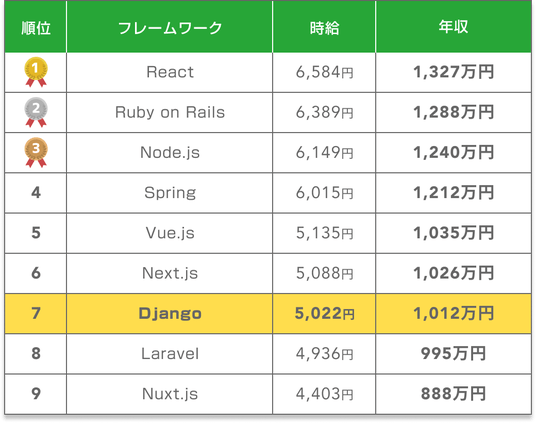This screenshot has height=423, width=536.
Task: Select the 年収 column header
Action: coord(453,27)
